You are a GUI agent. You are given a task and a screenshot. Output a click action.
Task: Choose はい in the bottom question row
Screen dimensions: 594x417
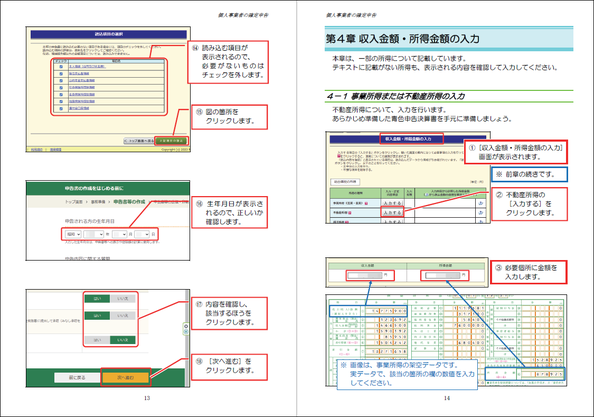[97, 340]
